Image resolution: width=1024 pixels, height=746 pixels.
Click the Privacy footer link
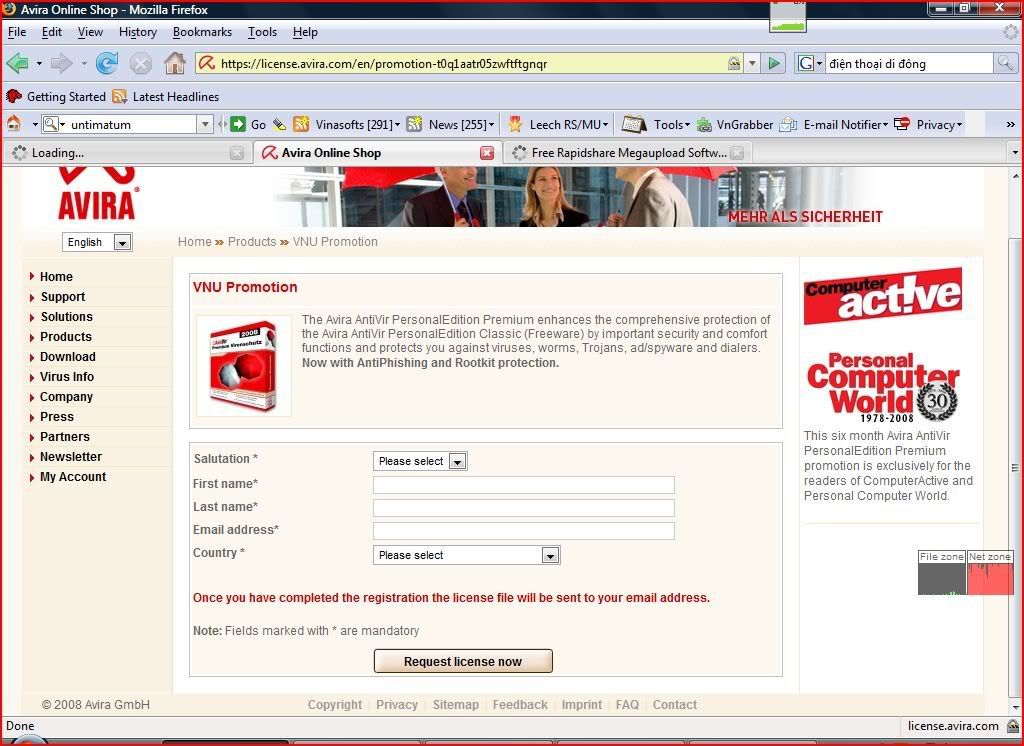[x=397, y=705]
